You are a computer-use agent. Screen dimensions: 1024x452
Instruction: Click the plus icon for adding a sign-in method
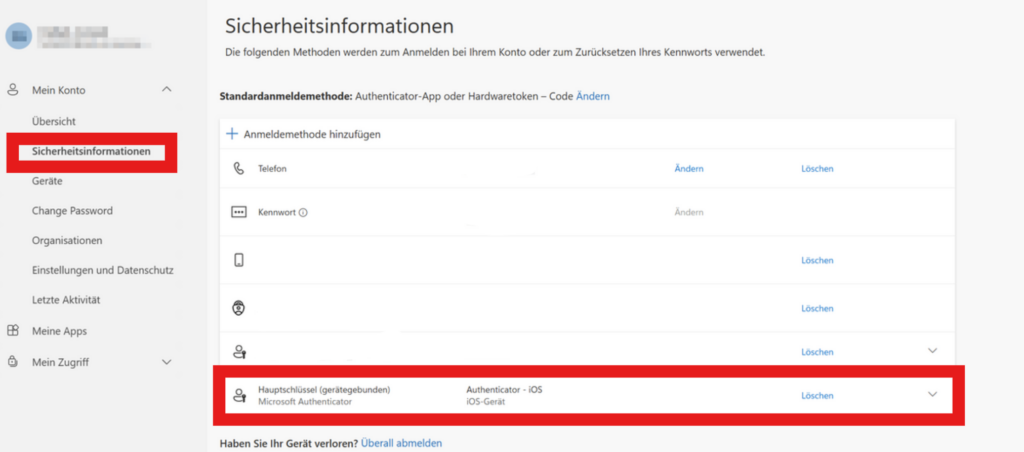pos(232,134)
